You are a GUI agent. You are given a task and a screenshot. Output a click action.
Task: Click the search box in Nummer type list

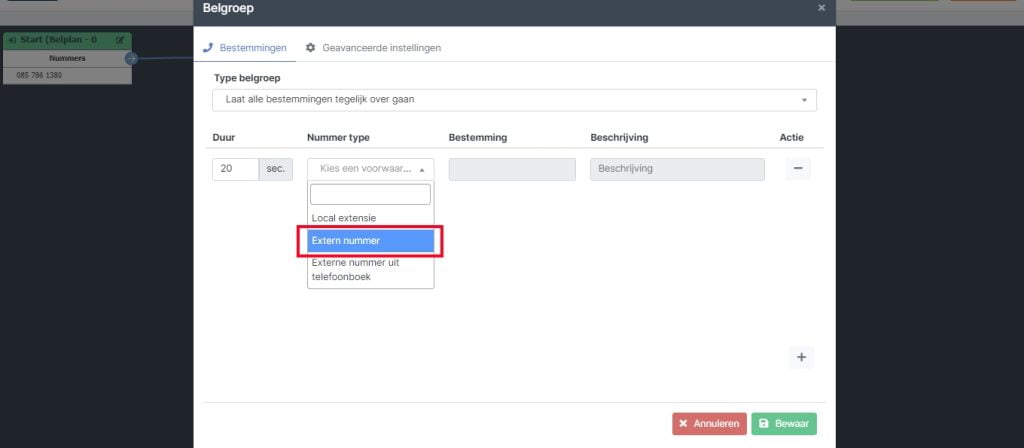tap(370, 194)
